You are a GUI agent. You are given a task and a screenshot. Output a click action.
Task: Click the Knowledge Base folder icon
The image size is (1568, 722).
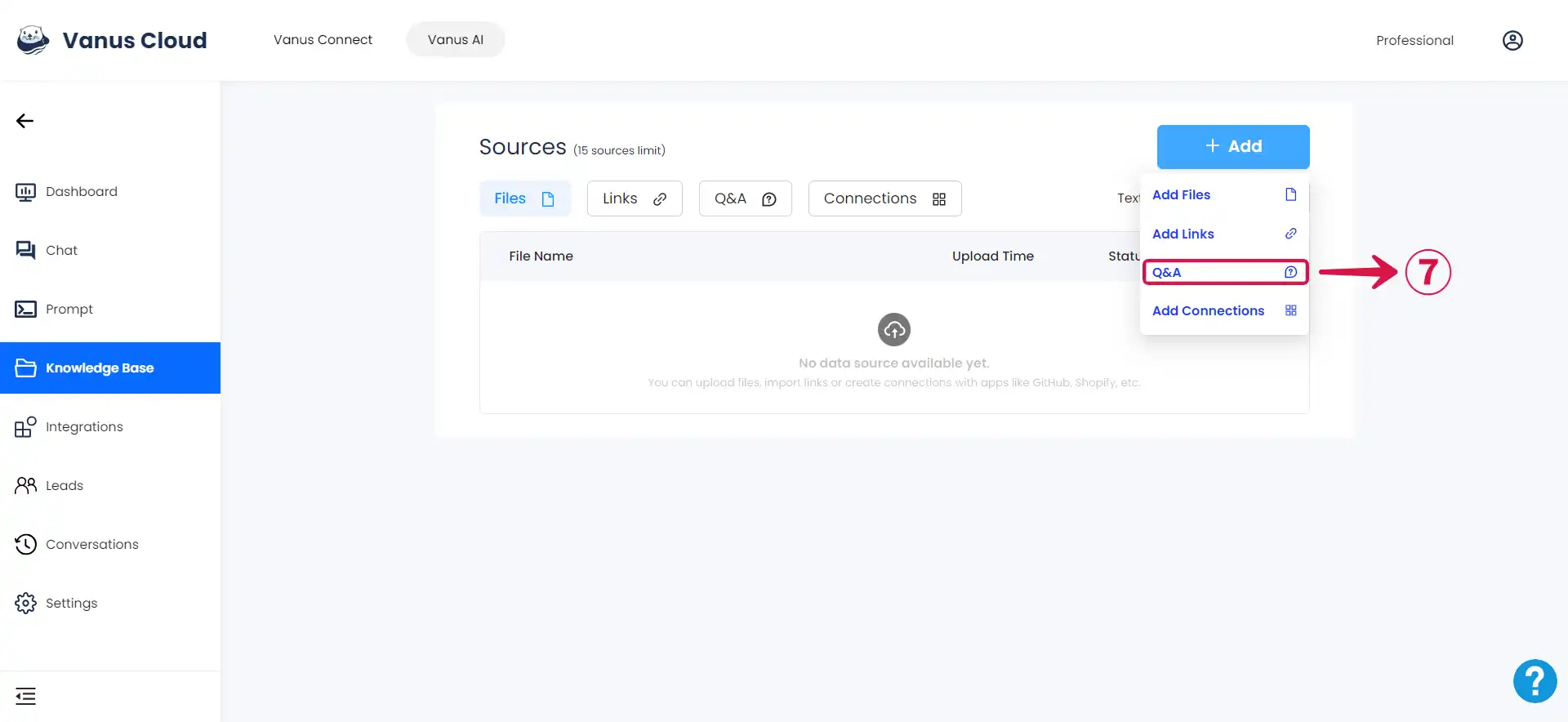[x=25, y=368]
